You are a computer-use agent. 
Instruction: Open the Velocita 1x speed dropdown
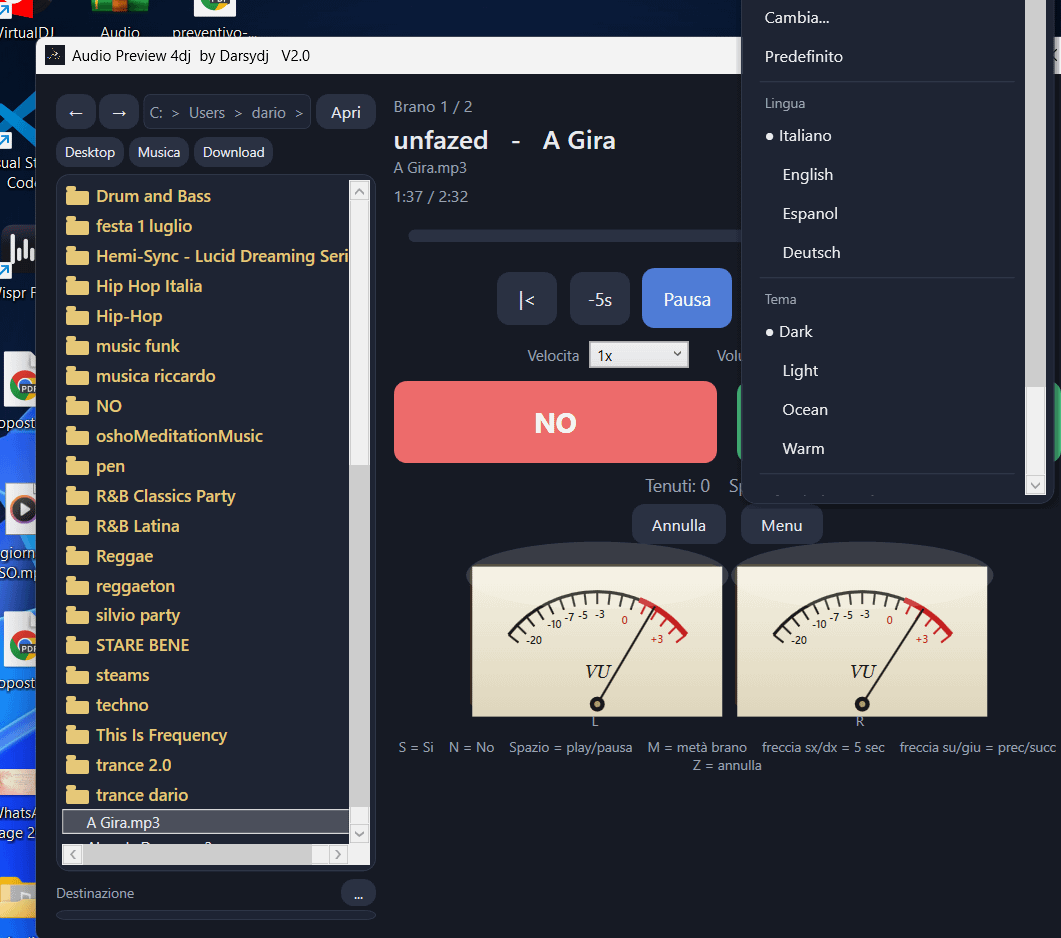pyautogui.click(x=639, y=355)
